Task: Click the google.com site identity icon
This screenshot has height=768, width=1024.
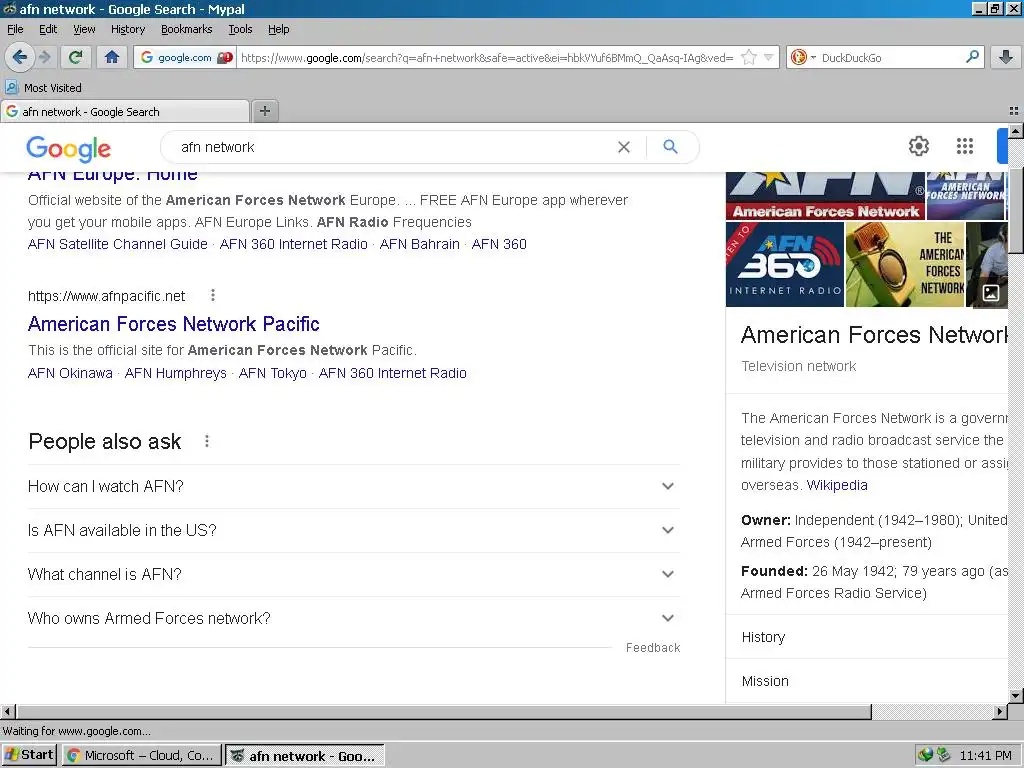Action: click(147, 57)
